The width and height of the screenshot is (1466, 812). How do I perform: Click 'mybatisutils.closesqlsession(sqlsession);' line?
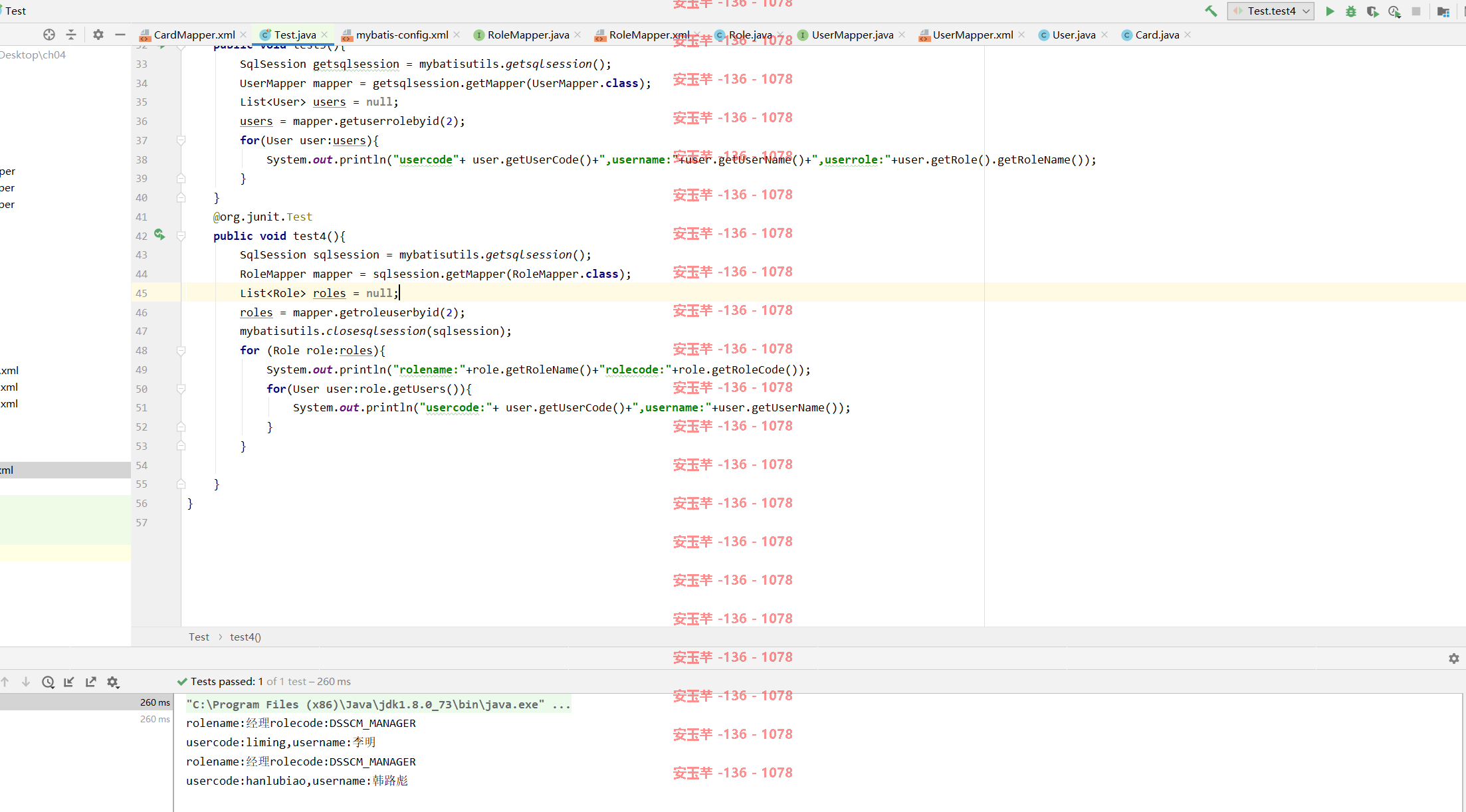click(x=375, y=331)
